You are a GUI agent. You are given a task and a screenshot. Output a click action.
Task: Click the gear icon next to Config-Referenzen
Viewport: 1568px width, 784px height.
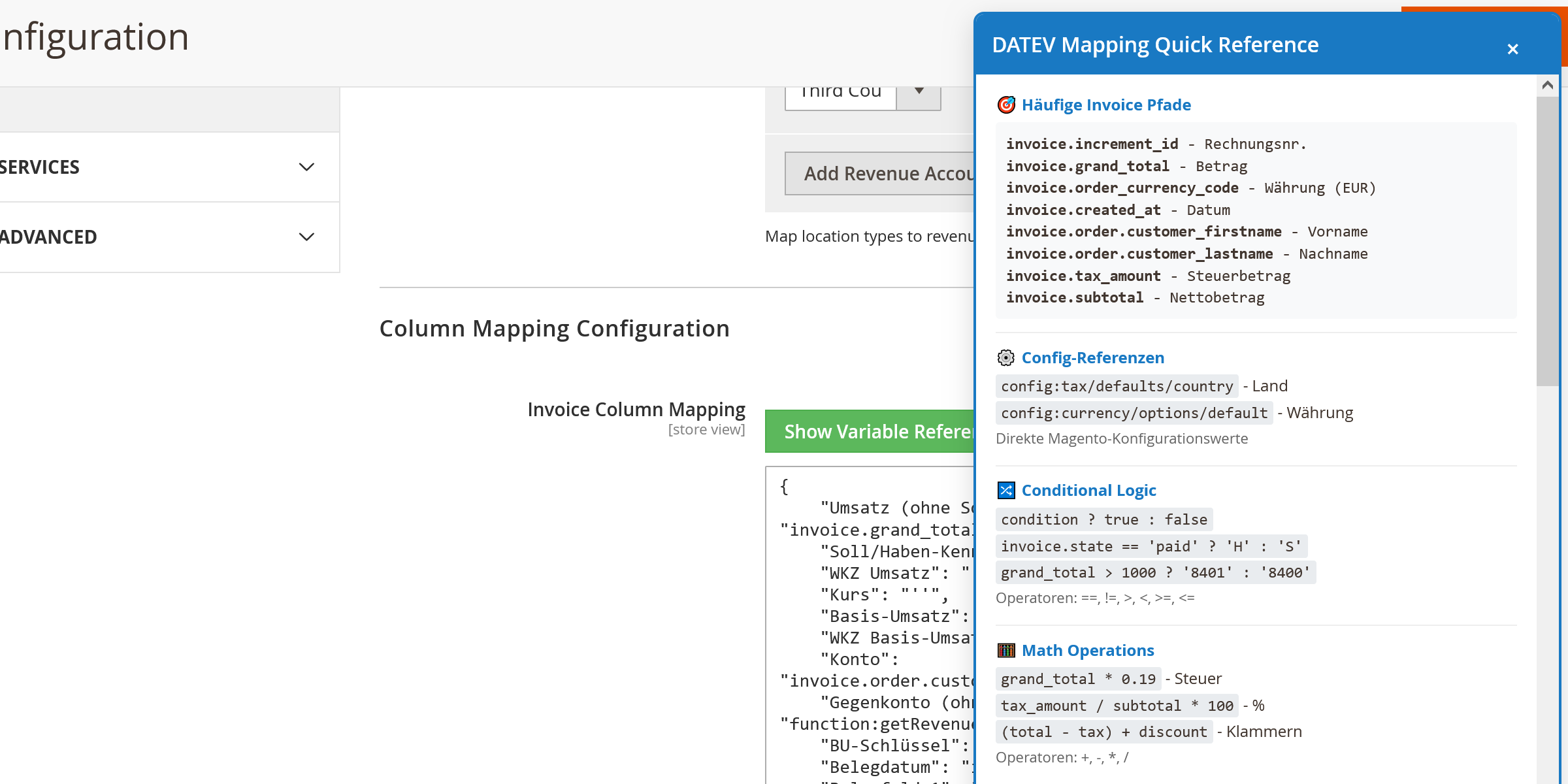(x=1006, y=357)
